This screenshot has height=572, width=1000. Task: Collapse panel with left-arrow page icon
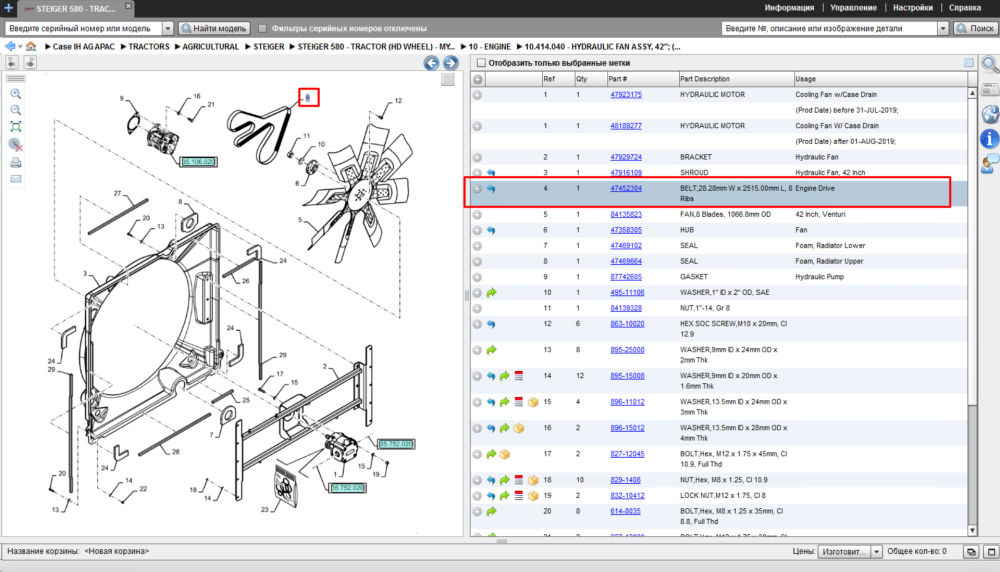(11, 62)
